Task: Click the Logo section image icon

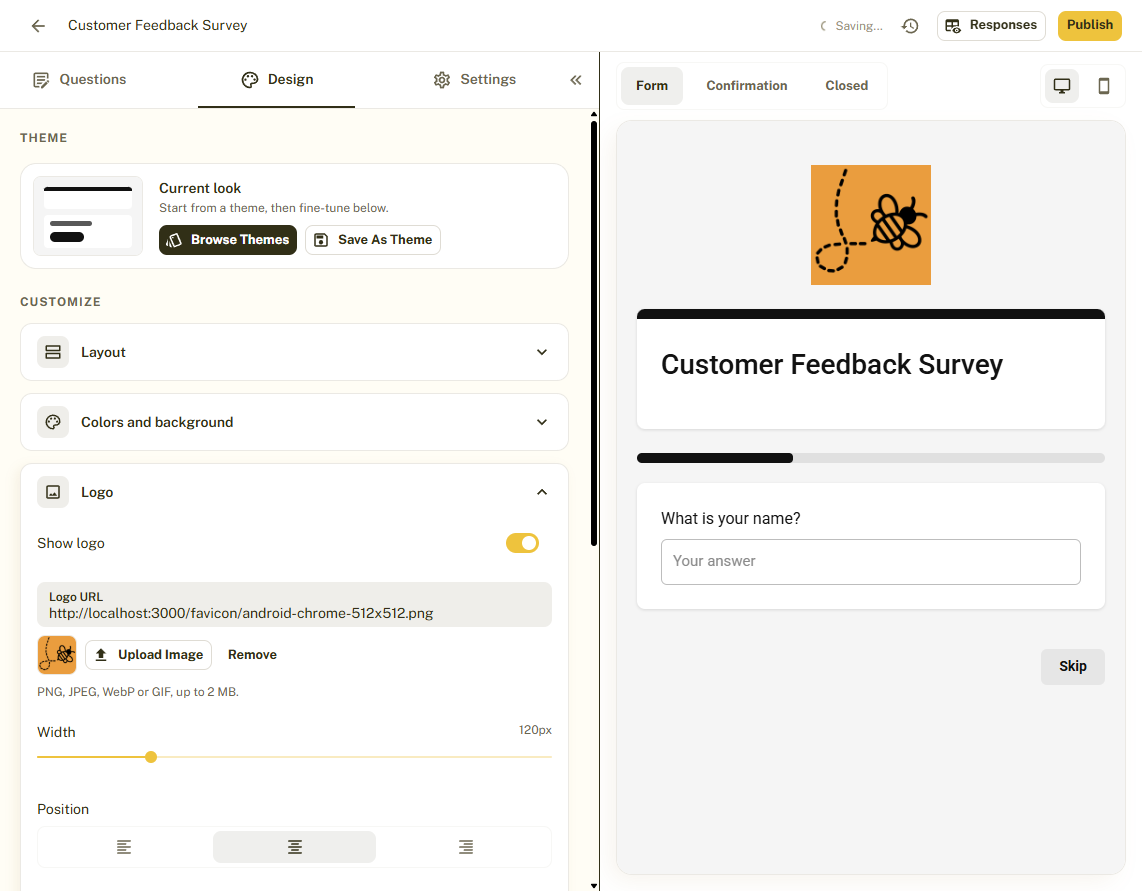Action: point(53,492)
